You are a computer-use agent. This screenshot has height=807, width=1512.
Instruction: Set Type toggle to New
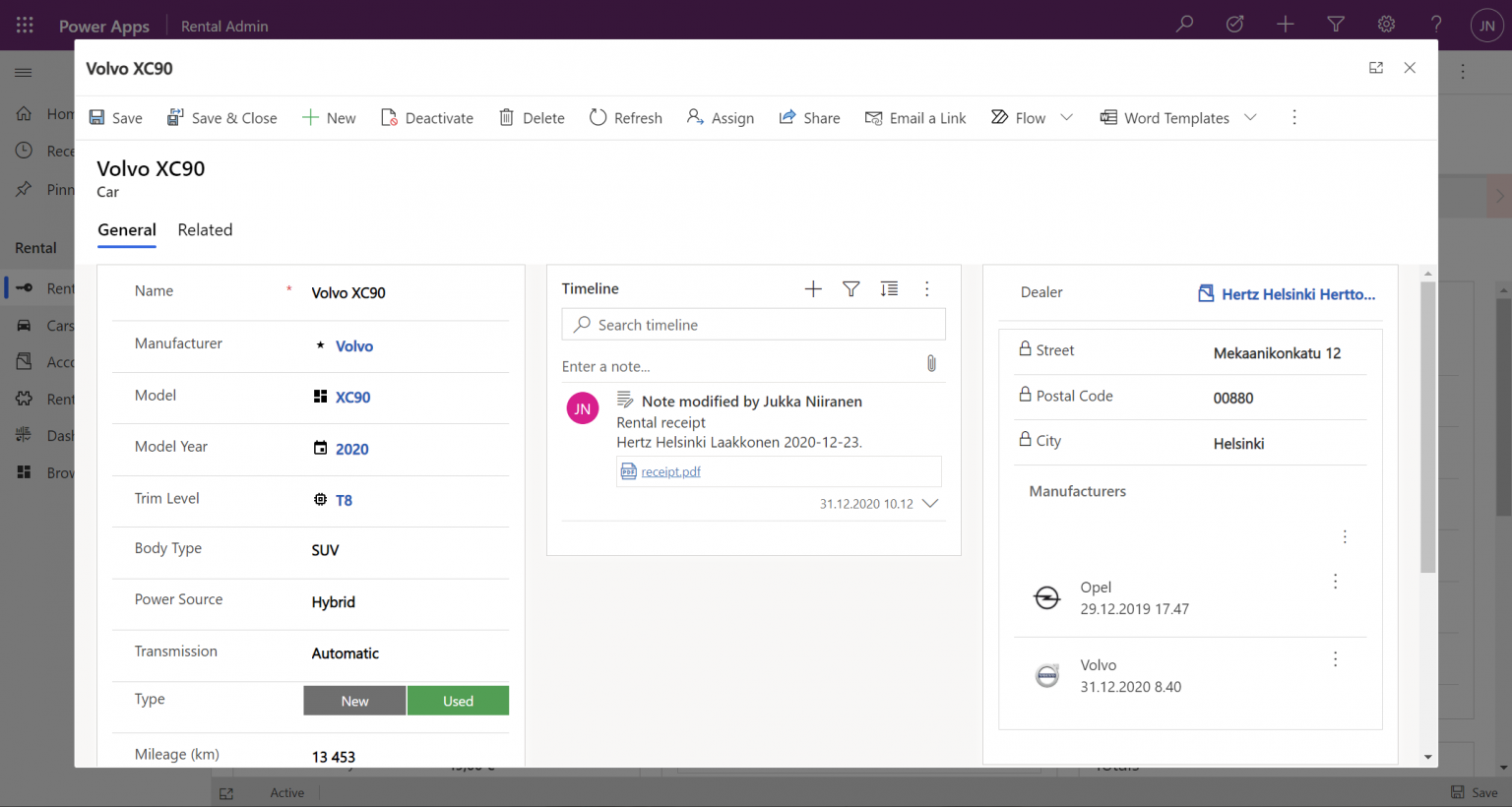coord(354,701)
